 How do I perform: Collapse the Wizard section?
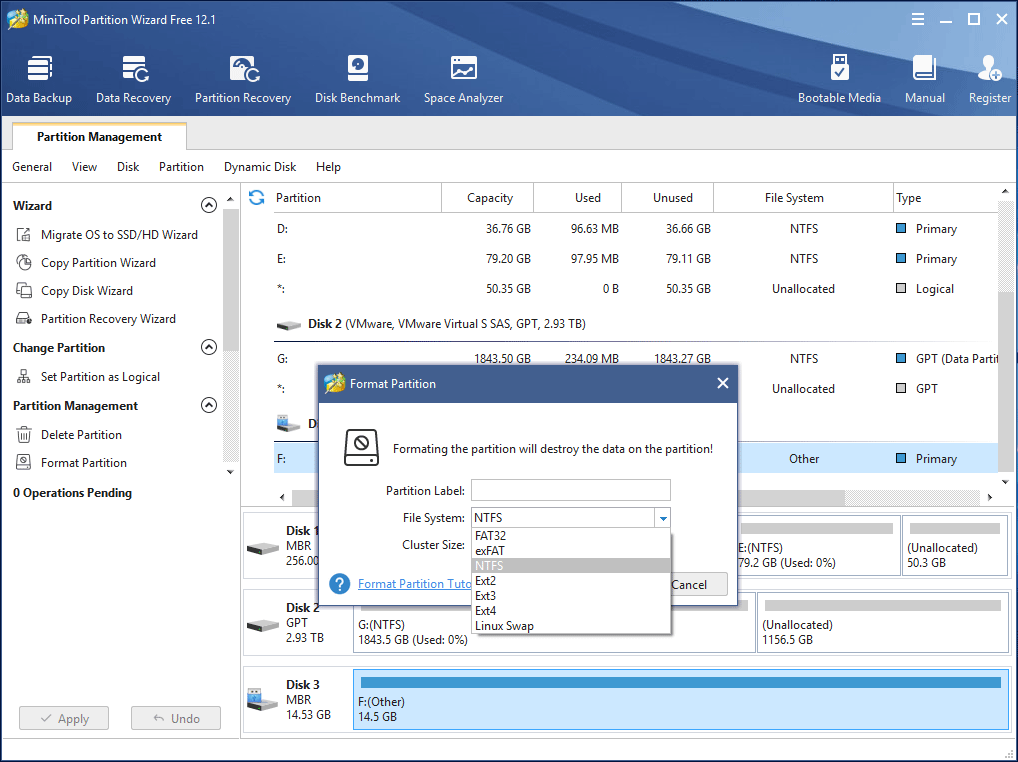[x=209, y=206]
